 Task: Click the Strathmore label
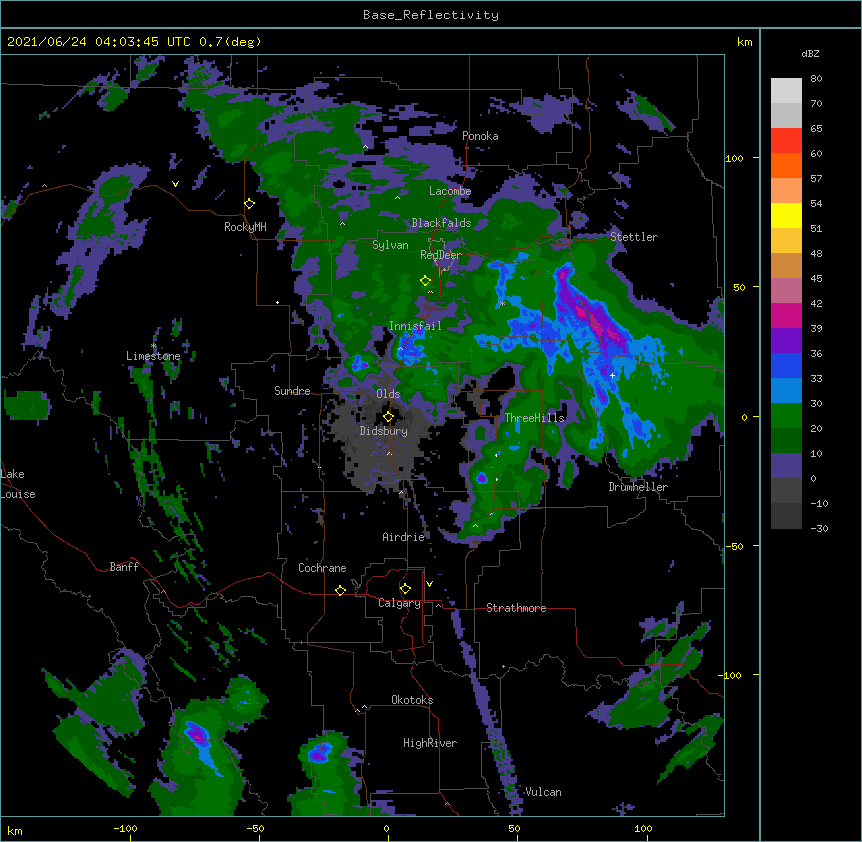(516, 608)
